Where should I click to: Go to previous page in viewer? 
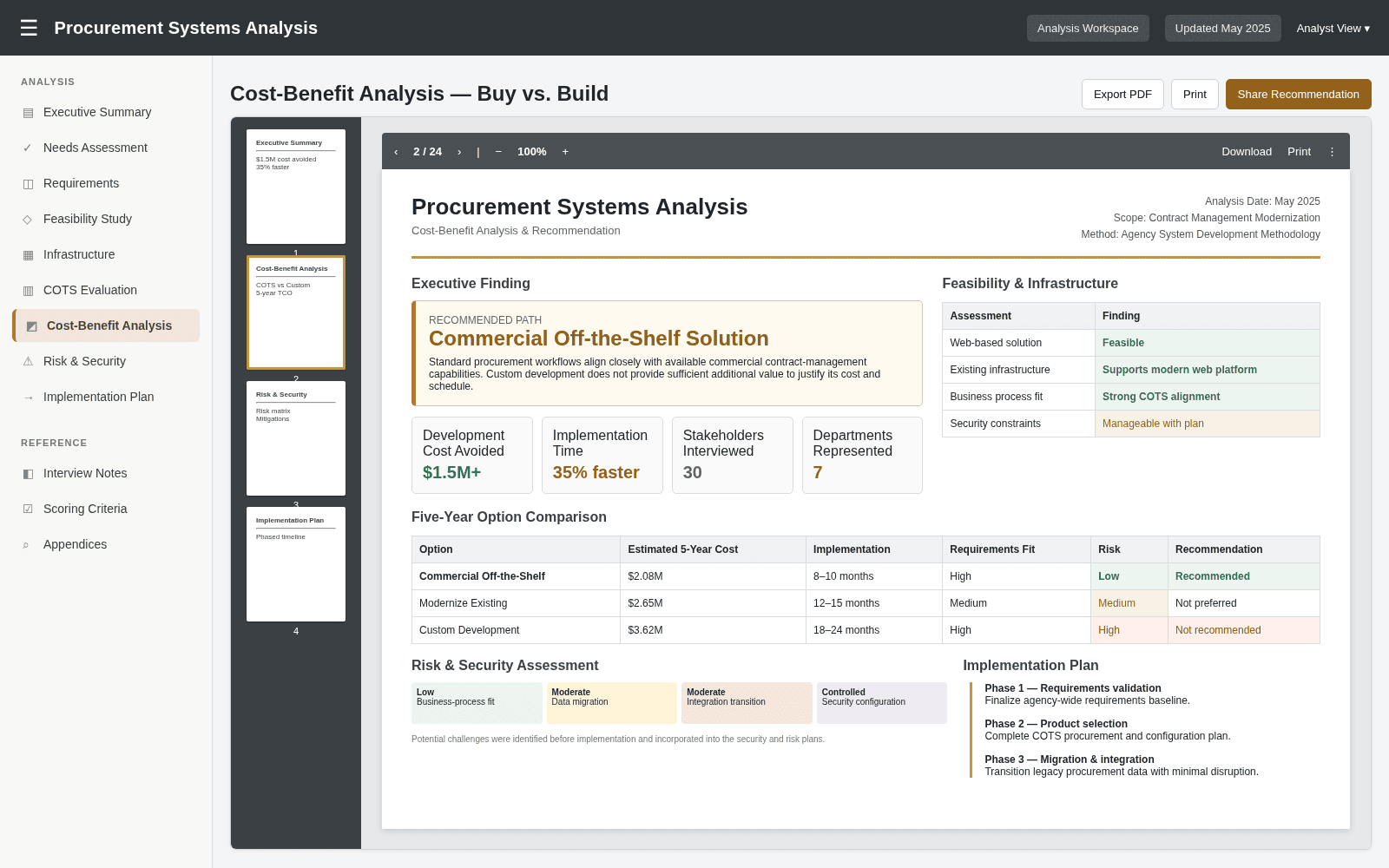396,152
